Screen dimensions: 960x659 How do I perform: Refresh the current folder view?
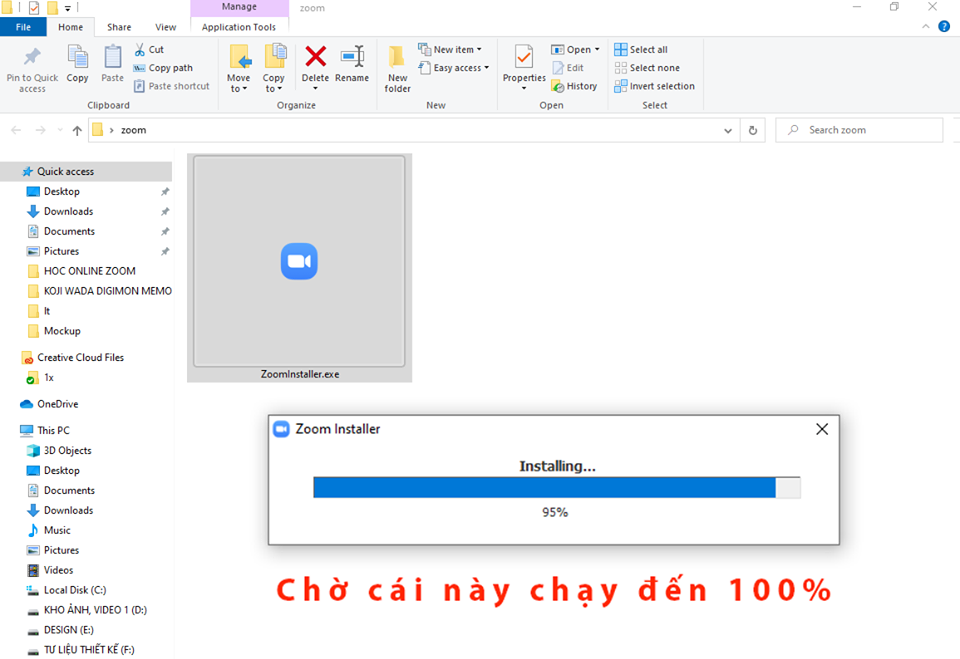(x=753, y=130)
